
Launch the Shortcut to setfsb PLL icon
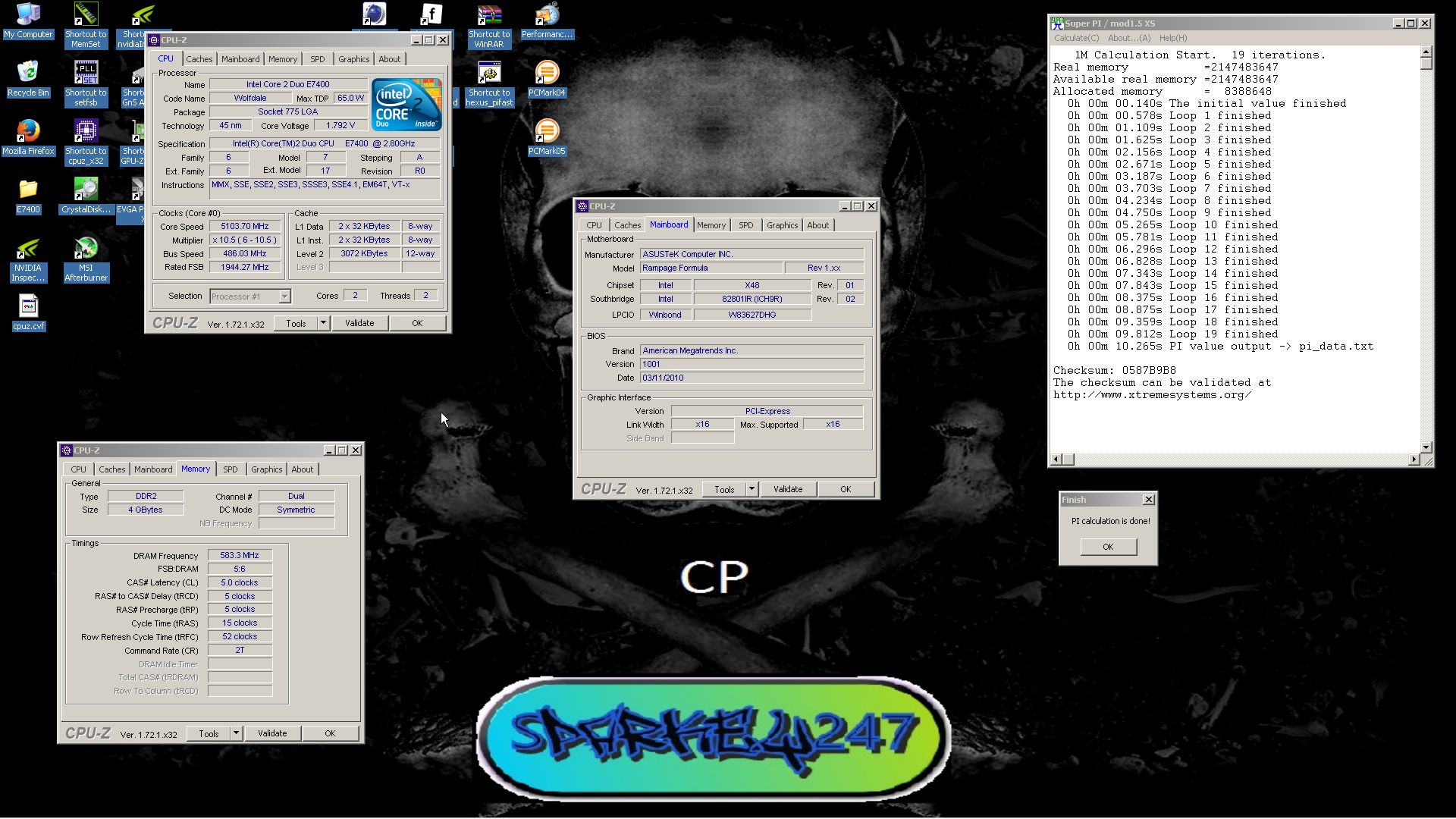[x=86, y=83]
